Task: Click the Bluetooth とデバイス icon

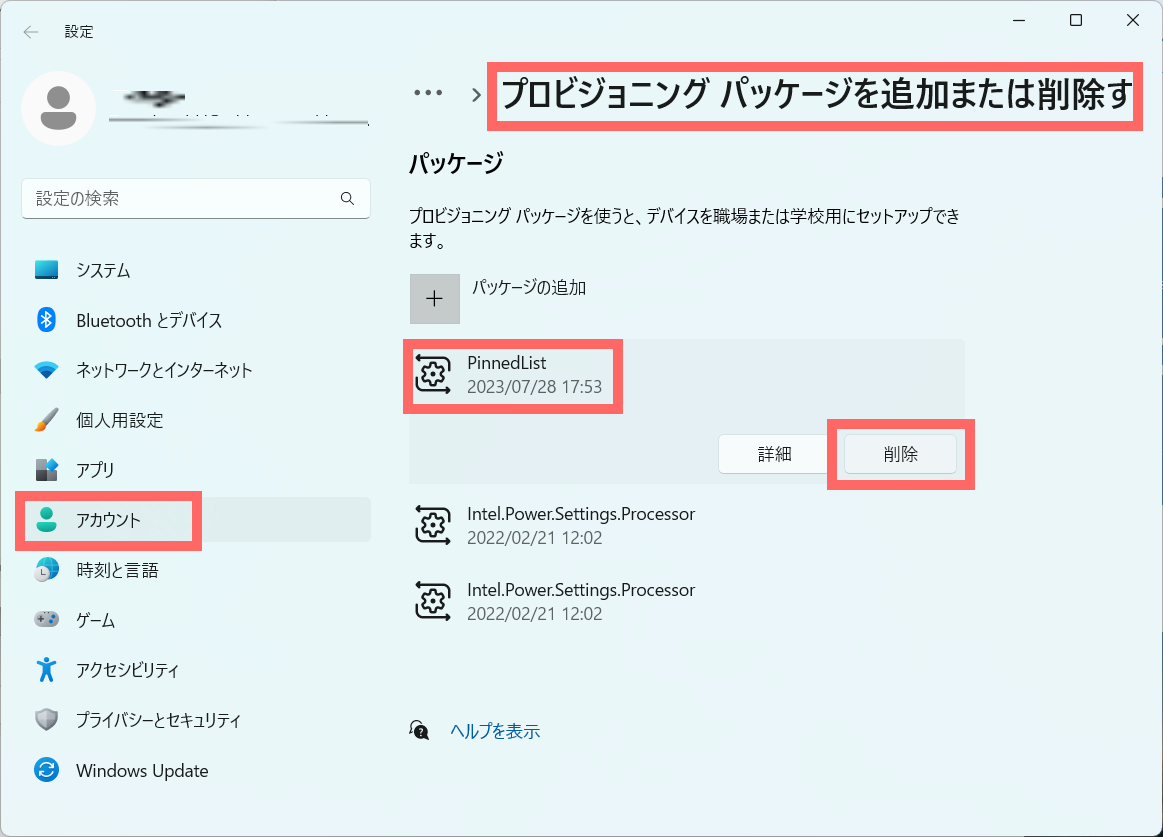Action: [x=46, y=320]
